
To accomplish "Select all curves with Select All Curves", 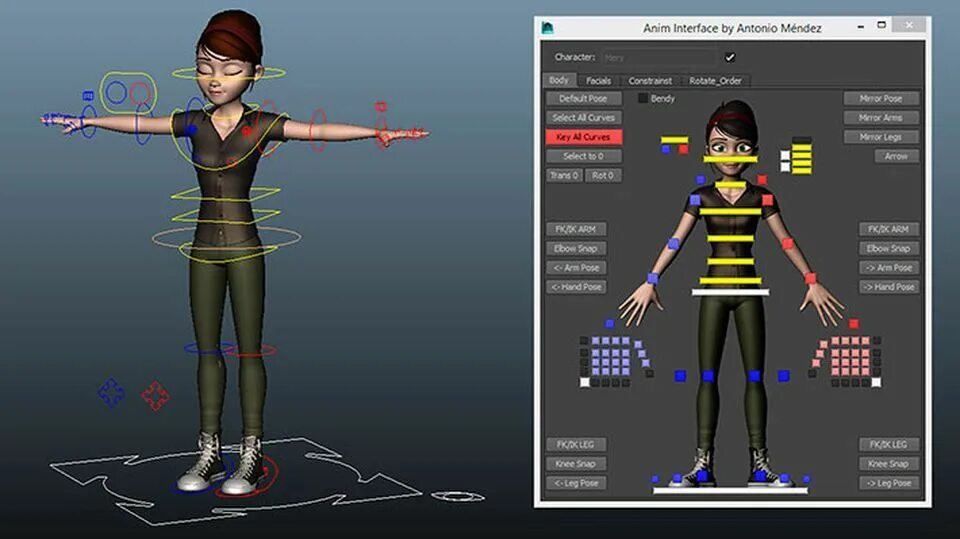I will [583, 118].
